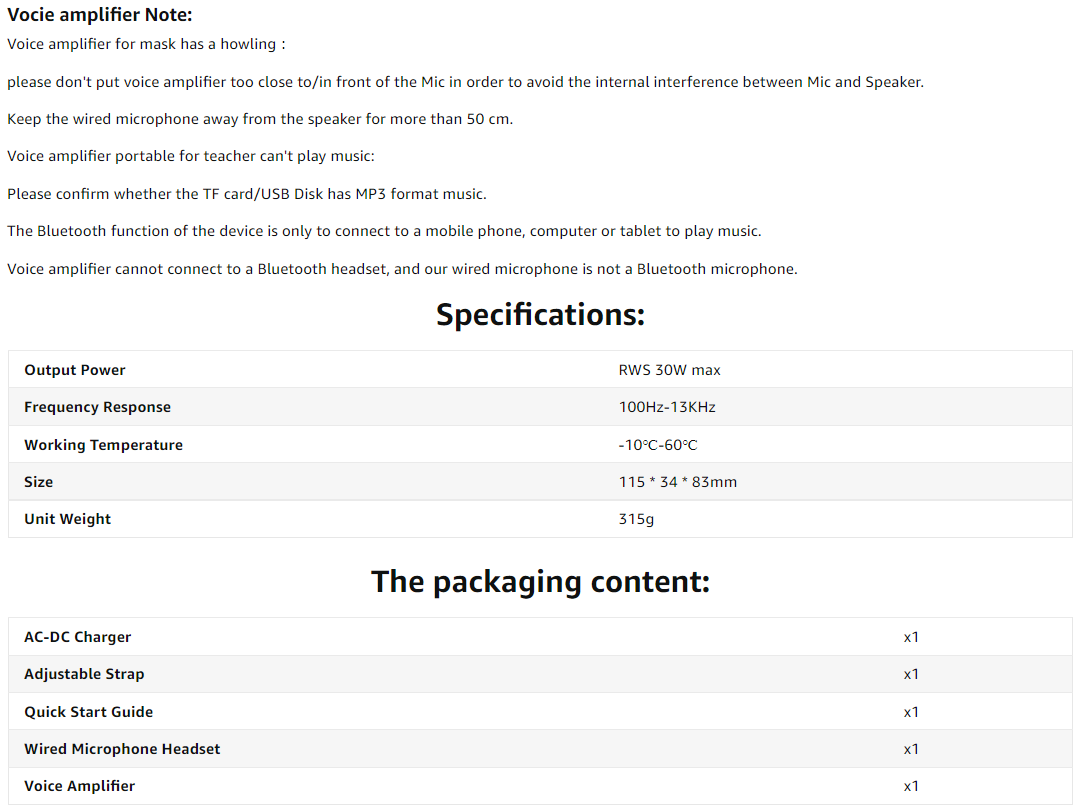The image size is (1078, 812).
Task: Click the "Unit Weight" label
Action: (x=68, y=519)
